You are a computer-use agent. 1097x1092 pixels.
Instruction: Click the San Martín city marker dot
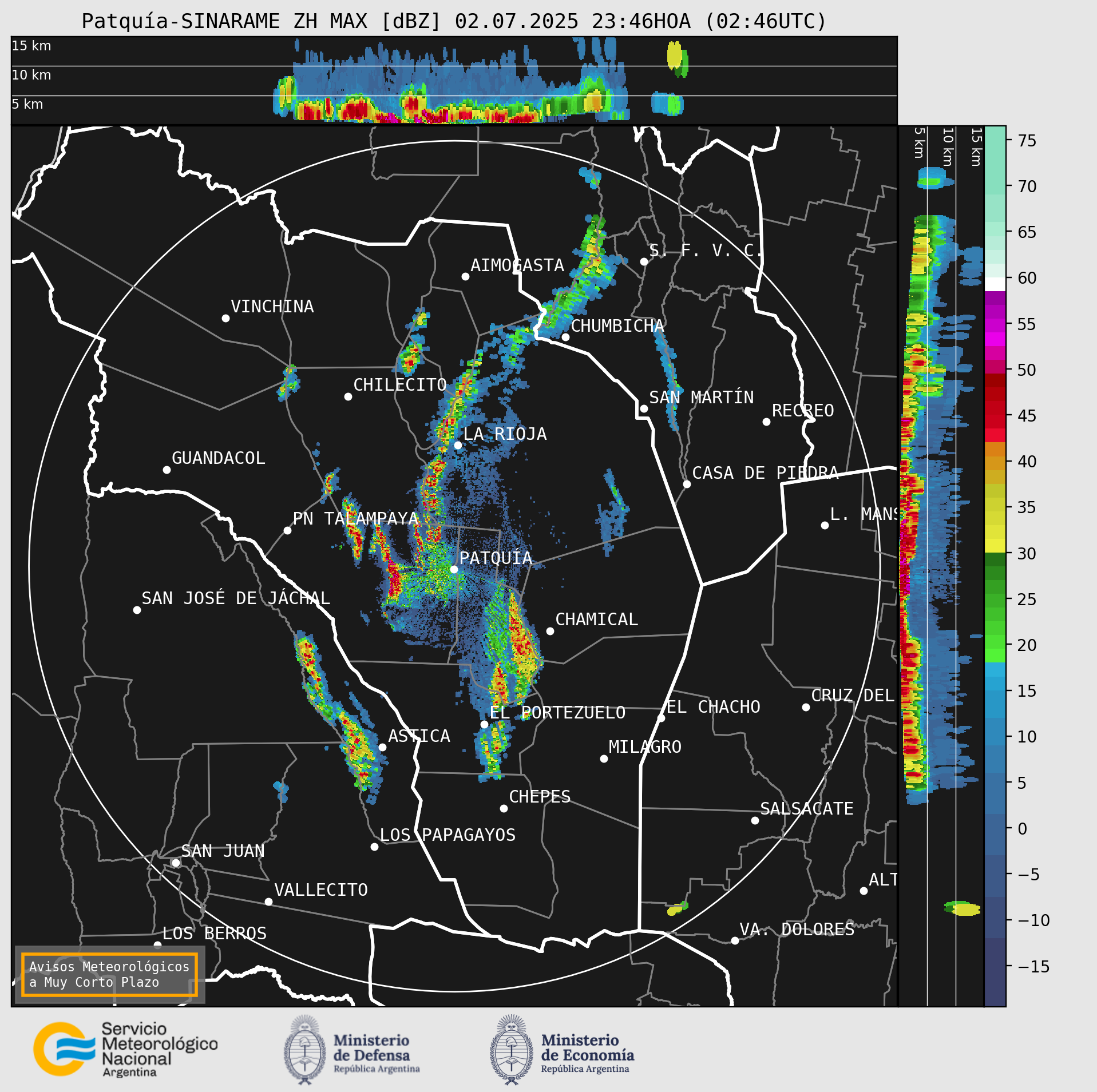click(644, 408)
